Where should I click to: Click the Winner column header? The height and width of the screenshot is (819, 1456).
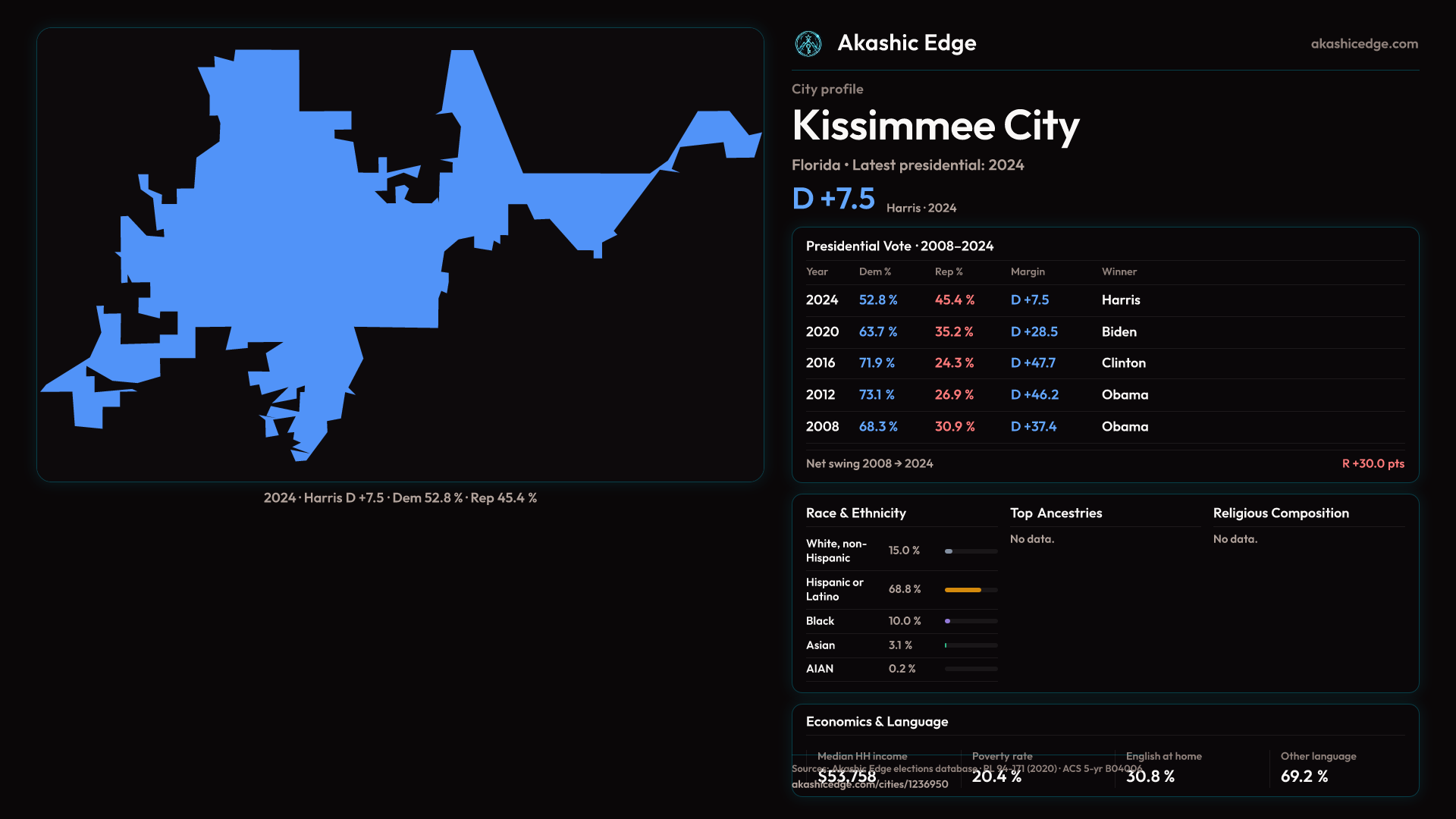[1119, 271]
